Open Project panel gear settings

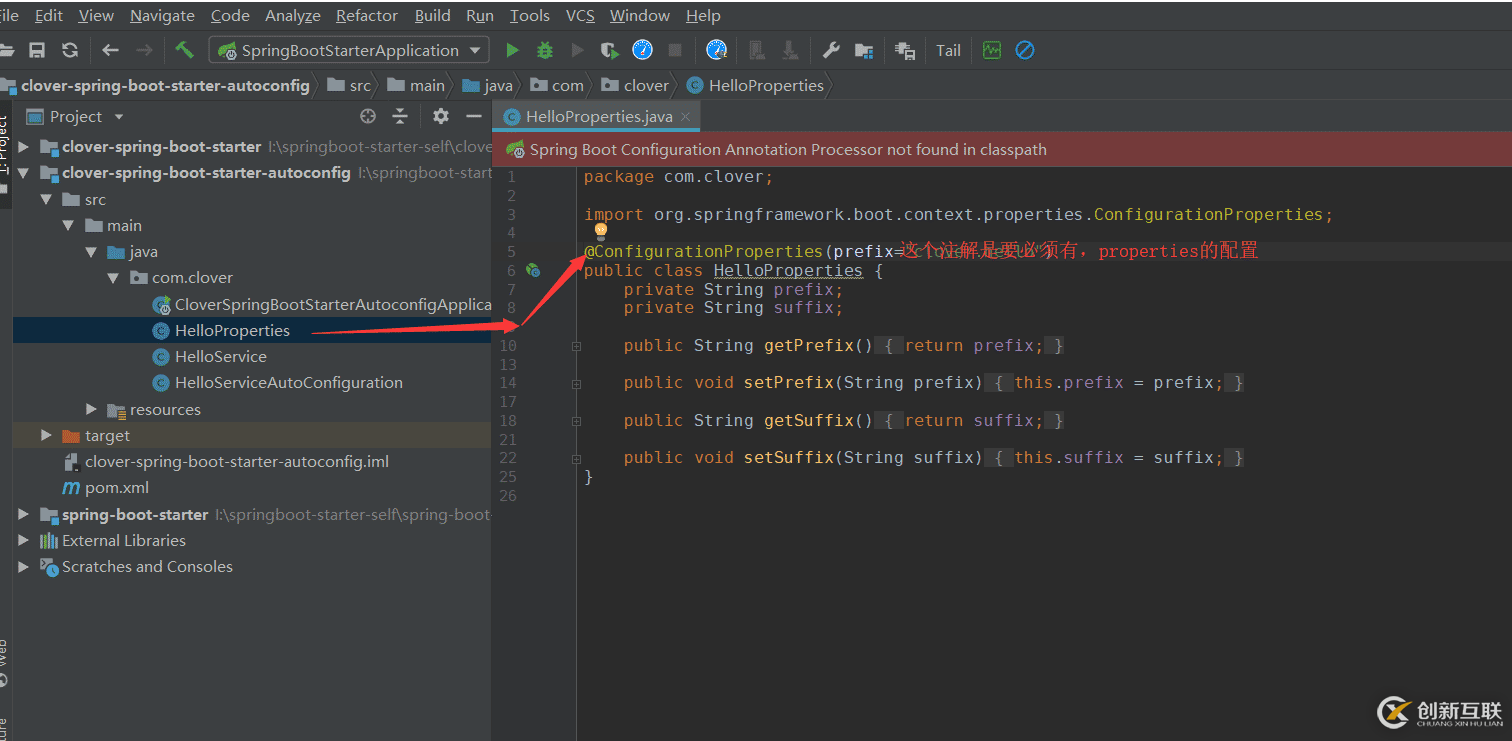[x=441, y=116]
